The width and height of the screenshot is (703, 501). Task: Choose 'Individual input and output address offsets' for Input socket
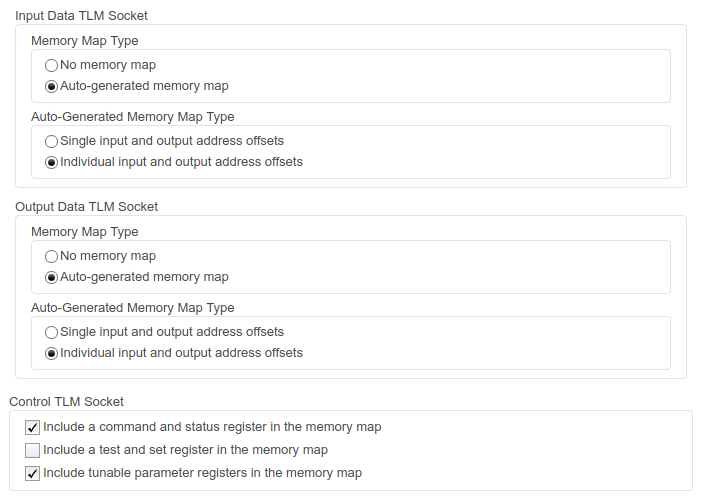tap(52, 162)
